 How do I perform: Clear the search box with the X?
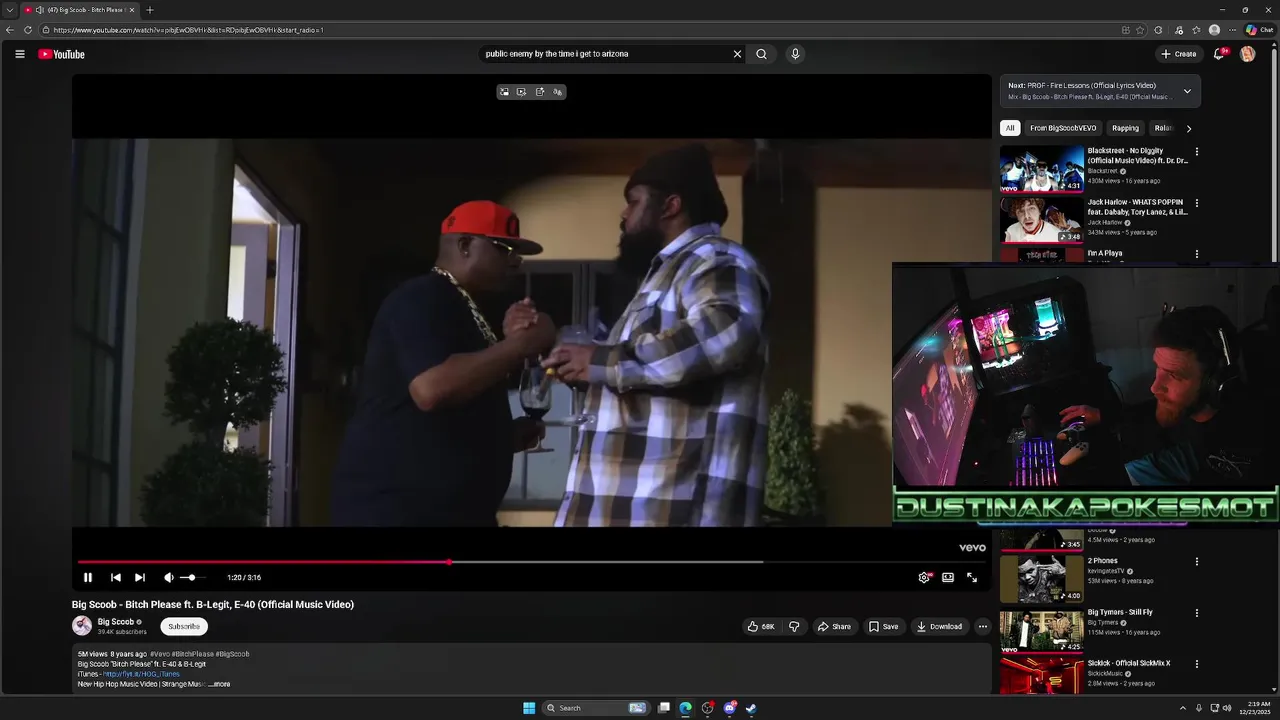(737, 54)
